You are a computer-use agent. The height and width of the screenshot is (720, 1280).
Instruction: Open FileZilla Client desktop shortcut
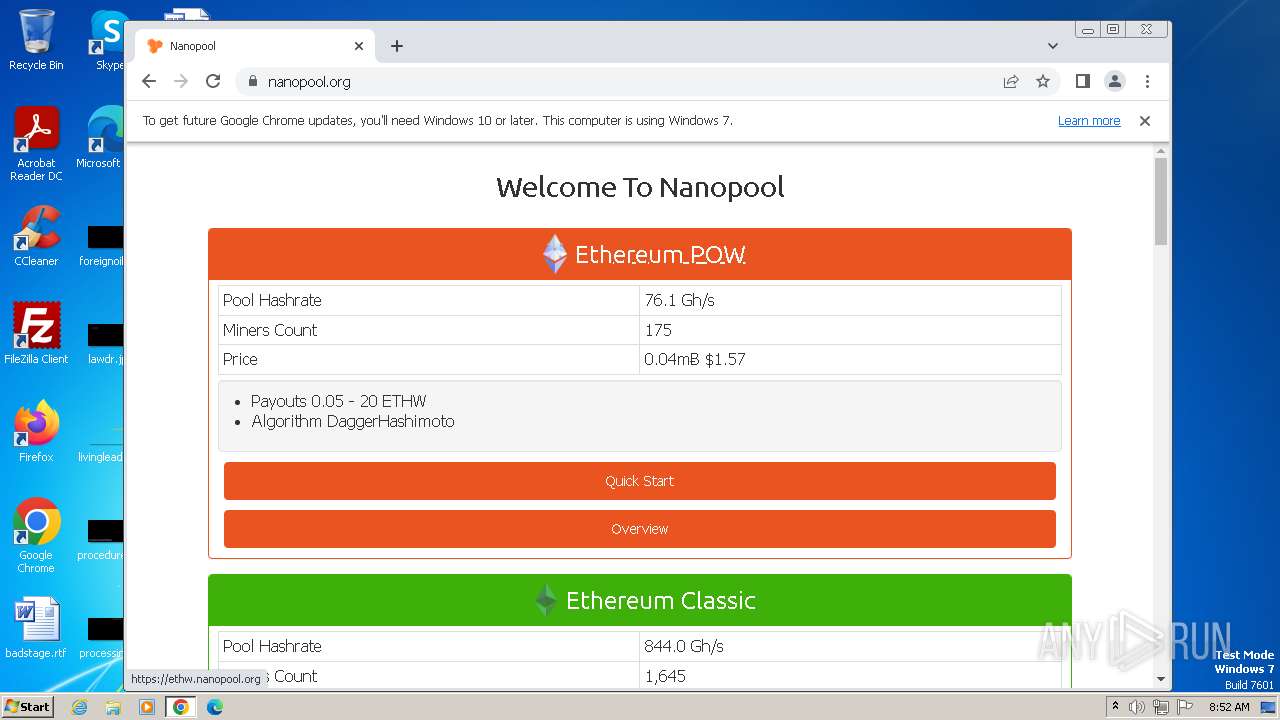coord(36,333)
